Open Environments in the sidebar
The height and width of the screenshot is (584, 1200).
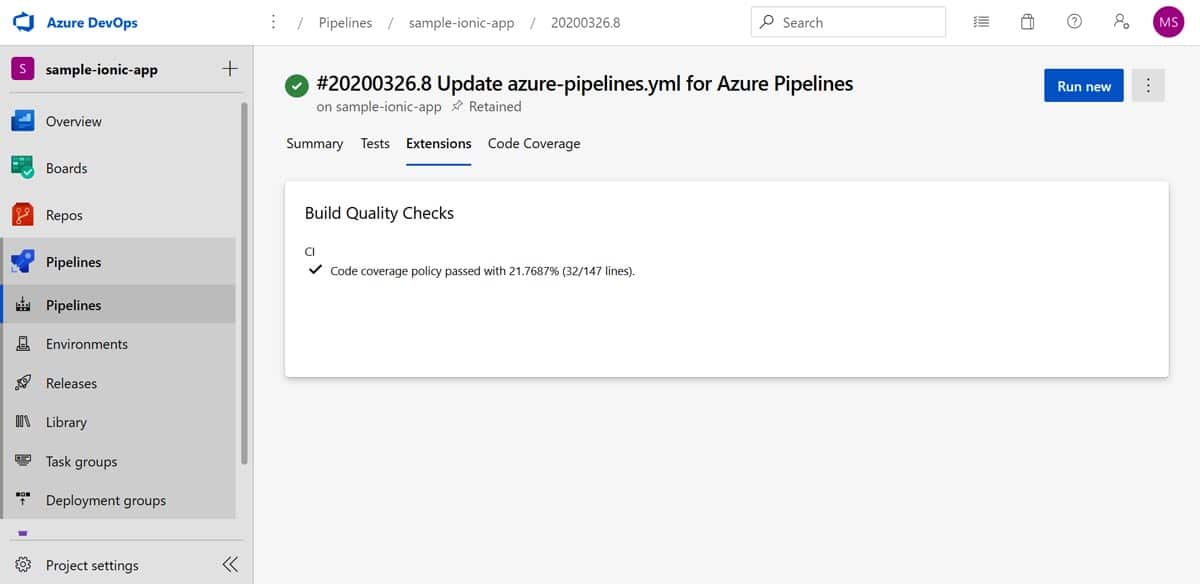coord(86,344)
